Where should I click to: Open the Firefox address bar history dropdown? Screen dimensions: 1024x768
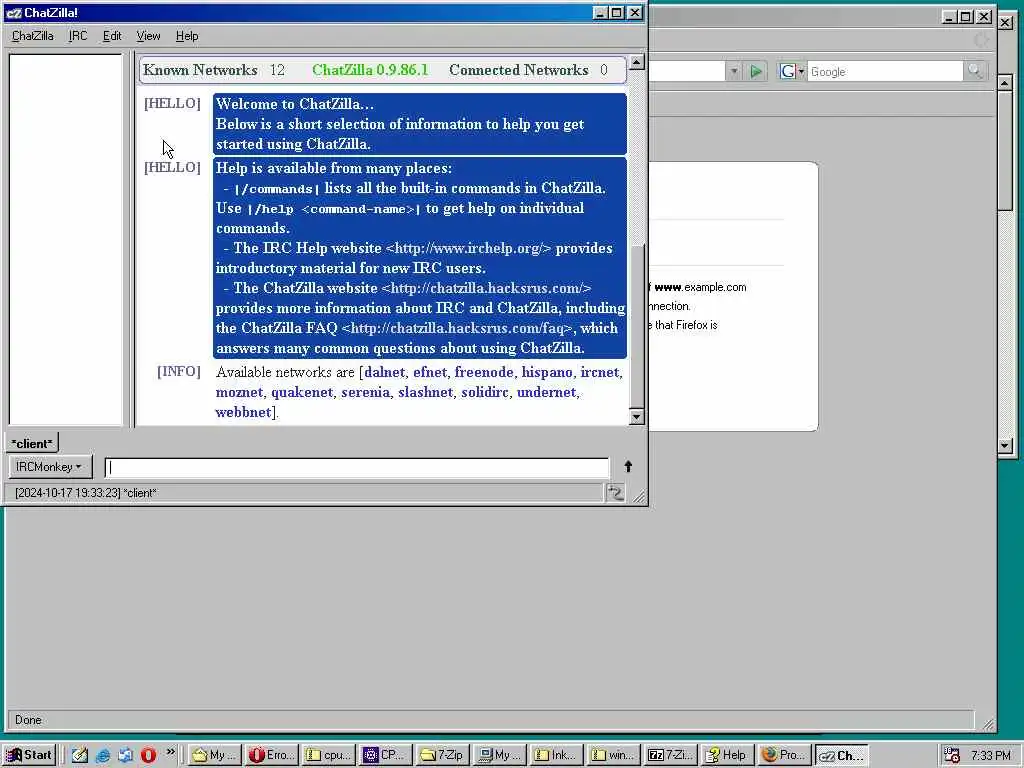733,71
